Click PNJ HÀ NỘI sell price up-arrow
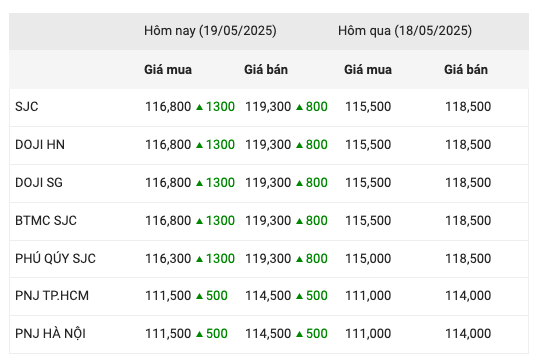The height and width of the screenshot is (361, 535). [x=300, y=334]
